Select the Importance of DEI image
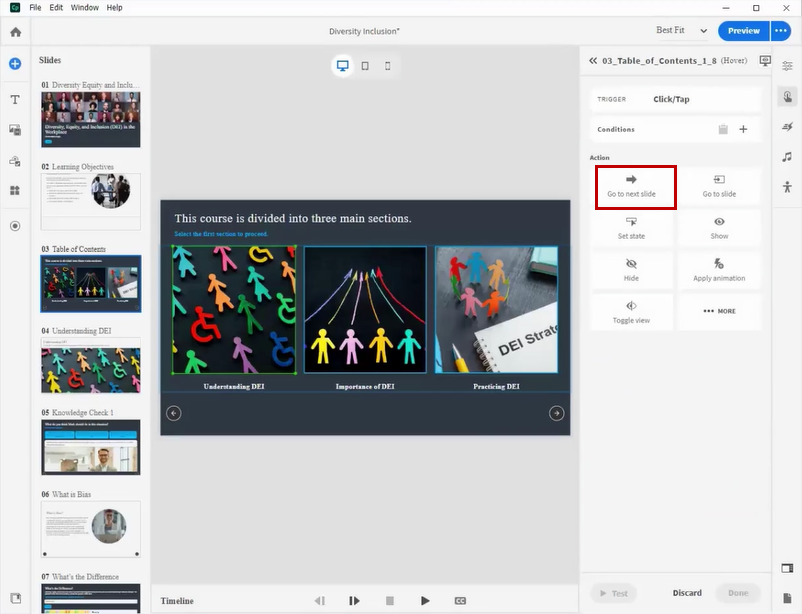This screenshot has width=802, height=614. pyautogui.click(x=365, y=310)
